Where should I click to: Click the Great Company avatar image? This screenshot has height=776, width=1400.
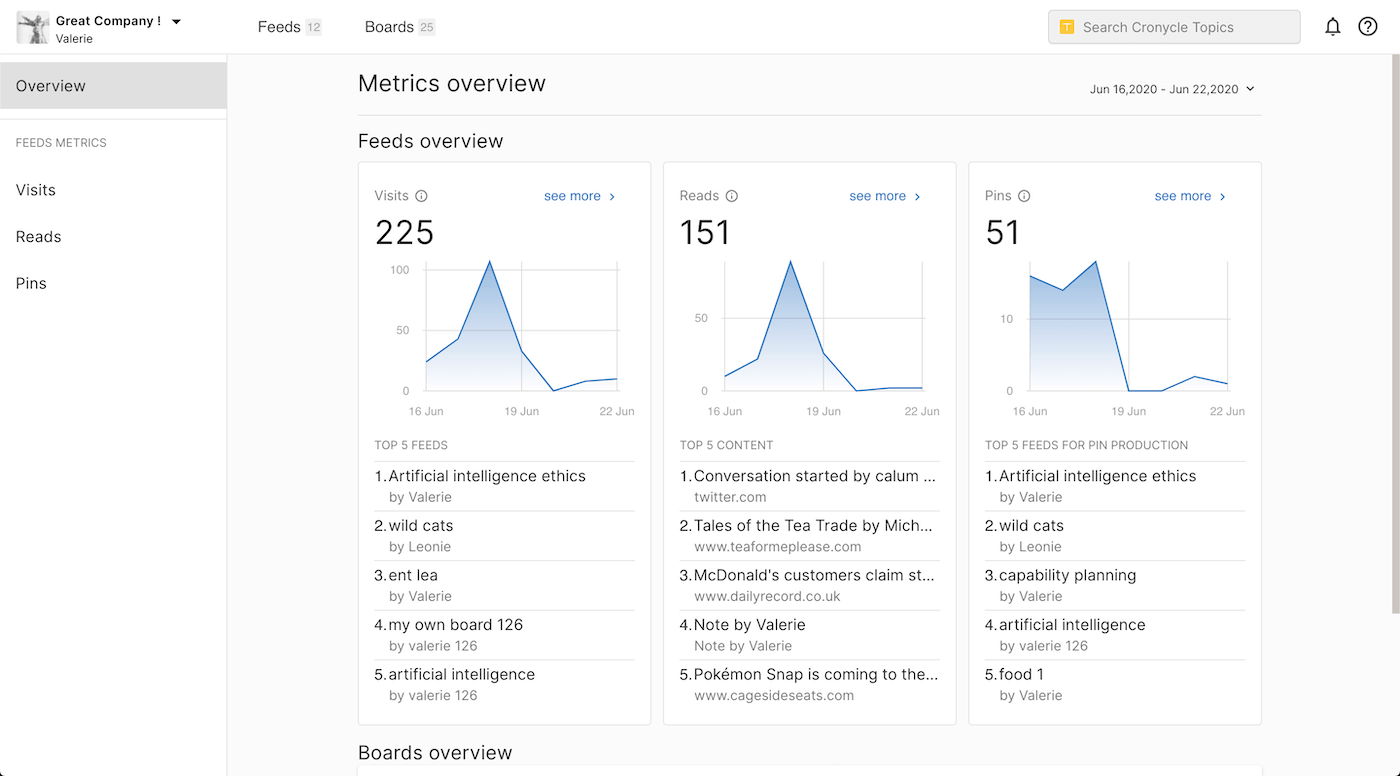coord(33,28)
